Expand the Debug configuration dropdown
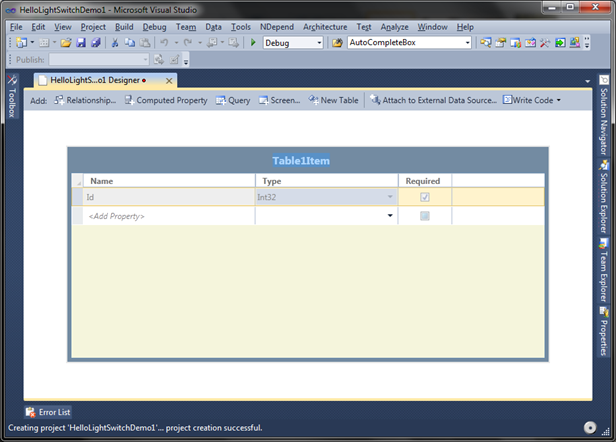 coord(319,42)
